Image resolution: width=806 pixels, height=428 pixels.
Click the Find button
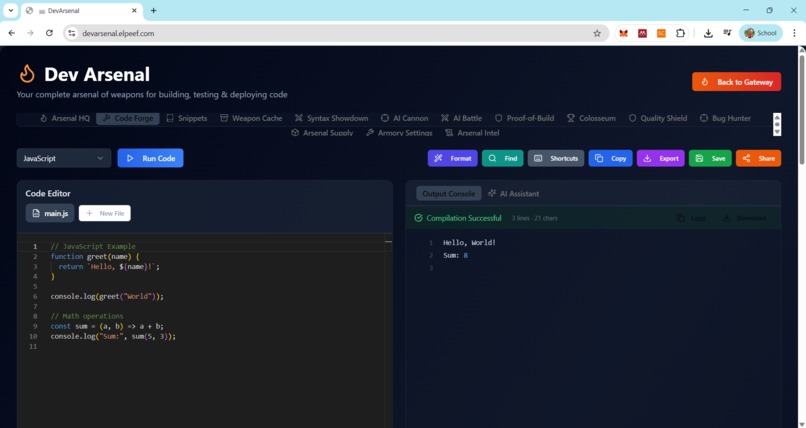[503, 158]
